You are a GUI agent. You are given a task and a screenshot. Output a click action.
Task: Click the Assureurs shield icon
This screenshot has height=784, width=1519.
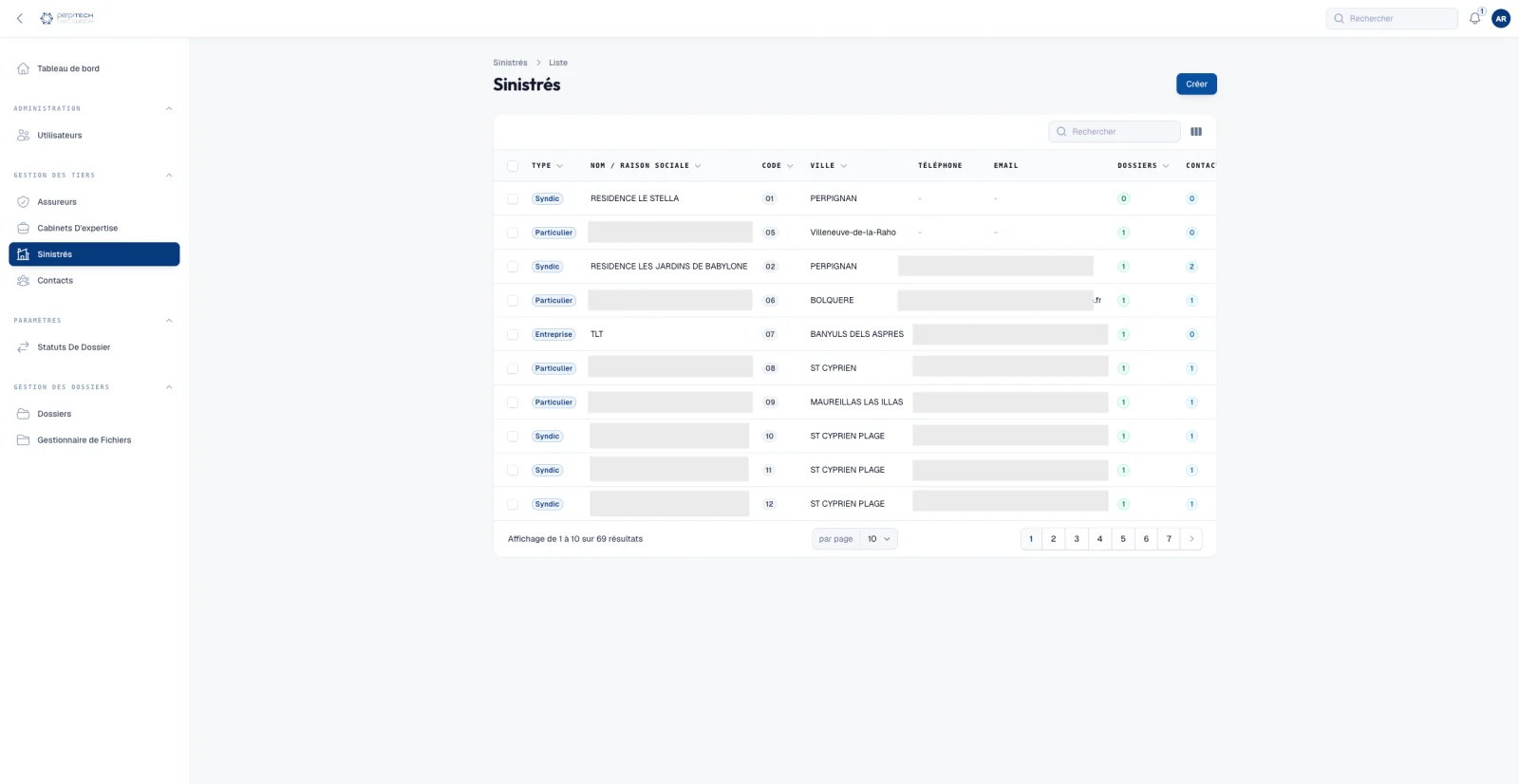(24, 201)
